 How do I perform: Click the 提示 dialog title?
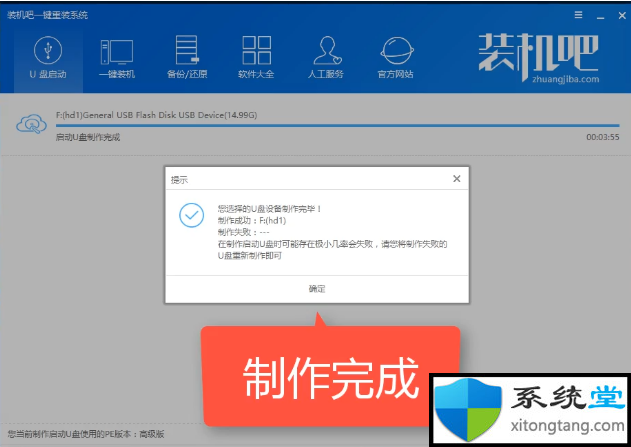tap(179, 180)
